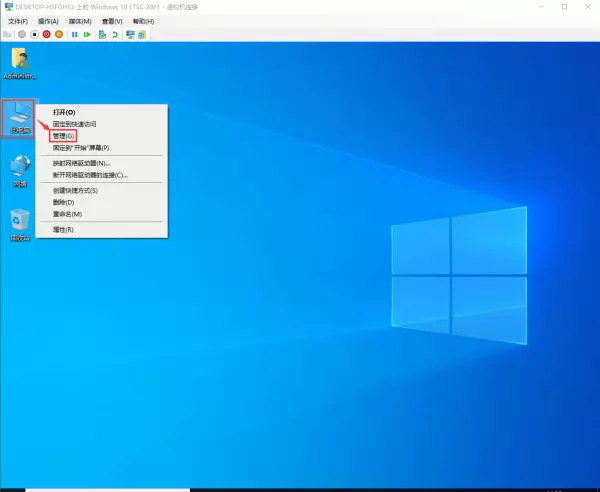Viewport: 600px width, 492px height.
Task: Maximize the virtual machine connection window
Action: pyautogui.click(x=564, y=7)
